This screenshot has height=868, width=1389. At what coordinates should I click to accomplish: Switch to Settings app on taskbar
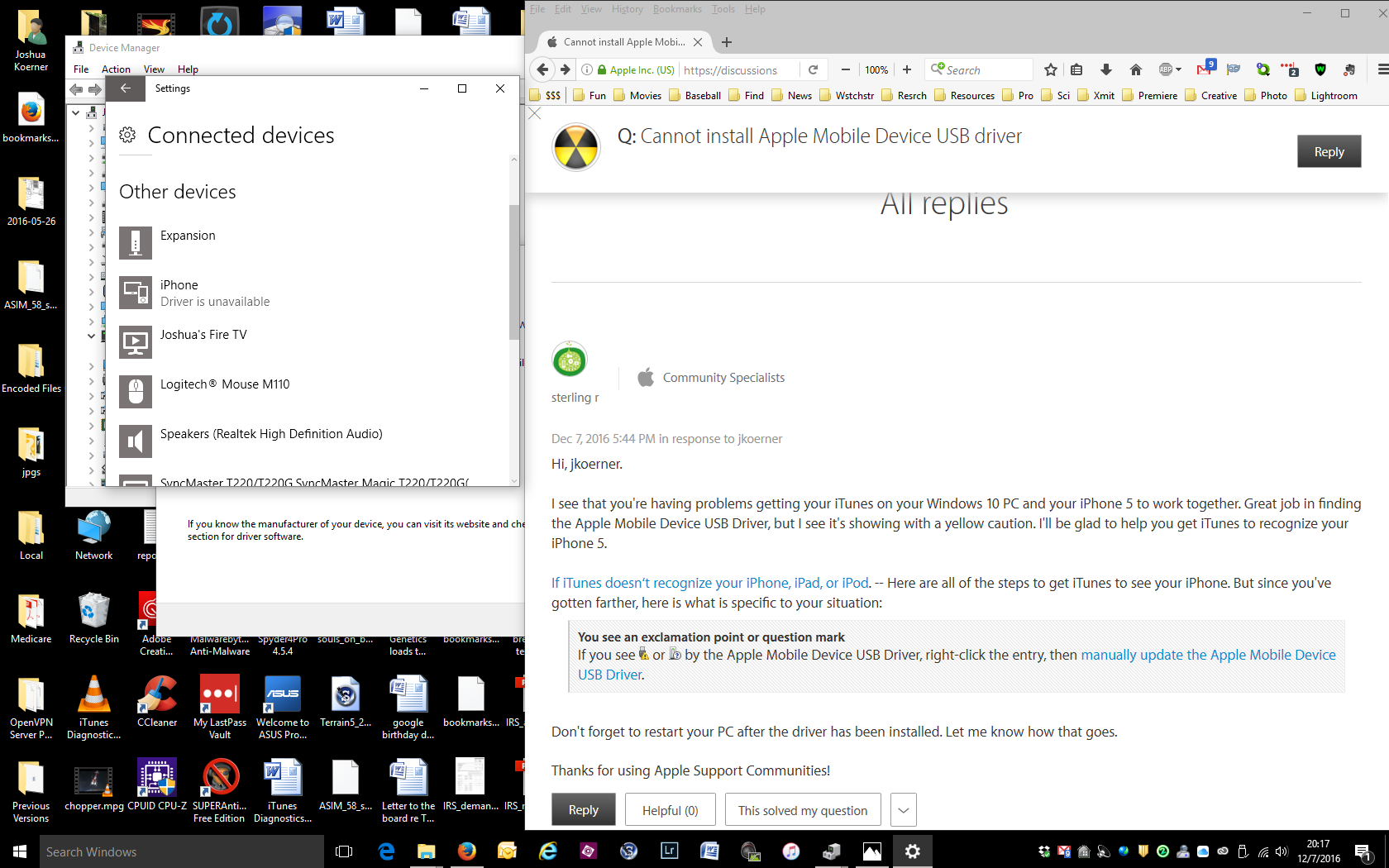(913, 851)
